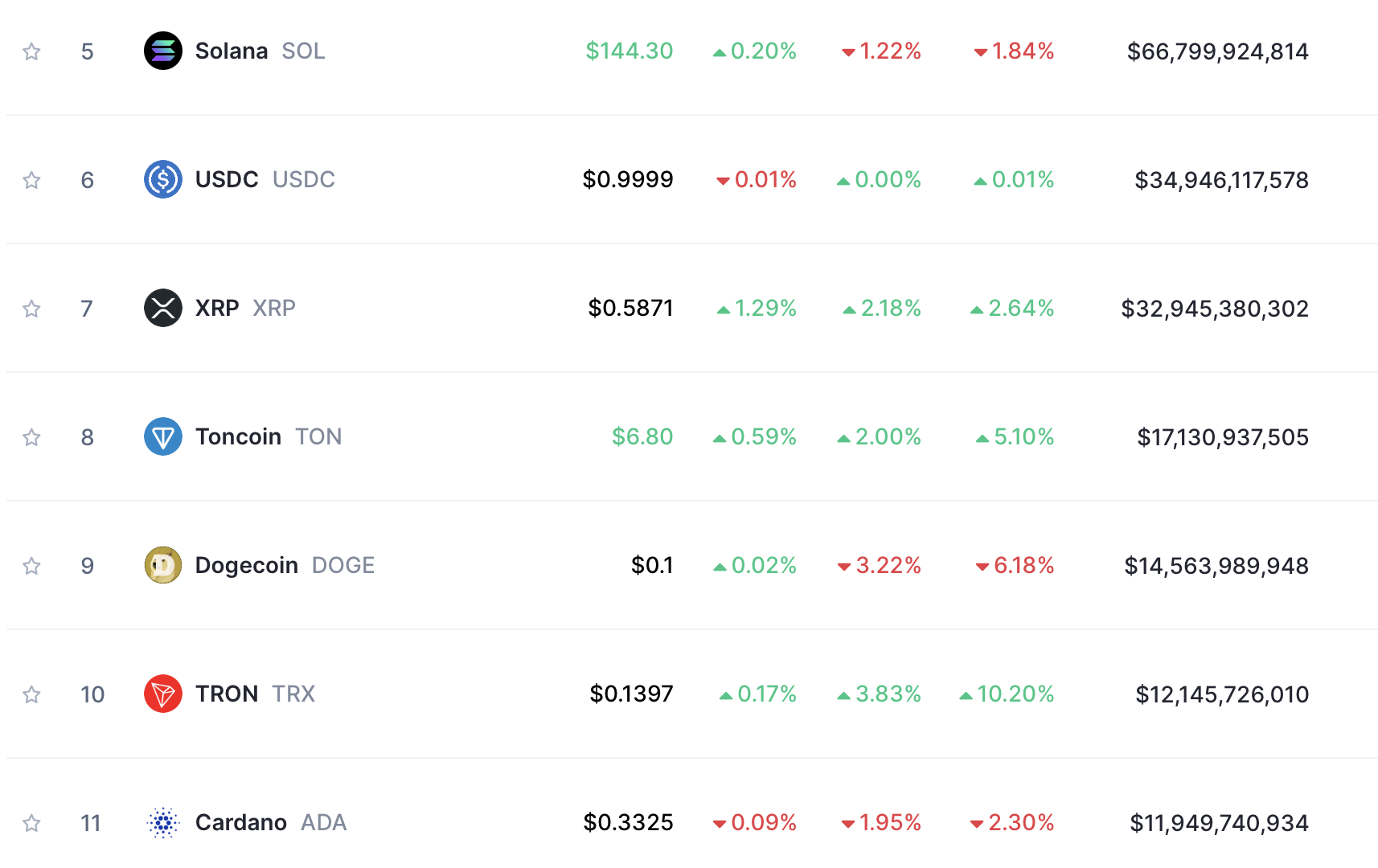Favorite Toncoin using its star icon
Image resolution: width=1378 pixels, height=868 pixels.
(x=31, y=437)
